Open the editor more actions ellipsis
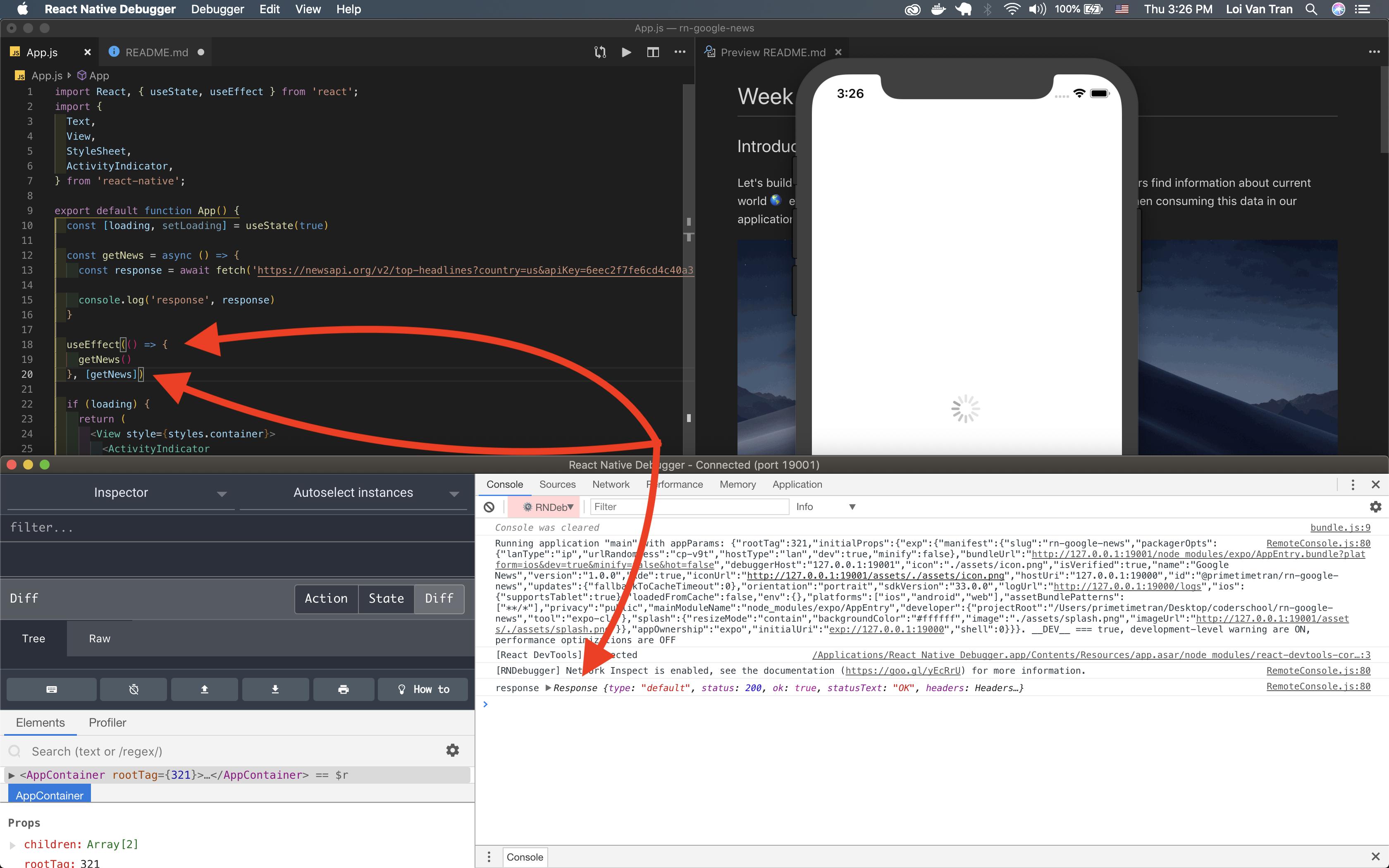The height and width of the screenshot is (868, 1389). (x=680, y=52)
